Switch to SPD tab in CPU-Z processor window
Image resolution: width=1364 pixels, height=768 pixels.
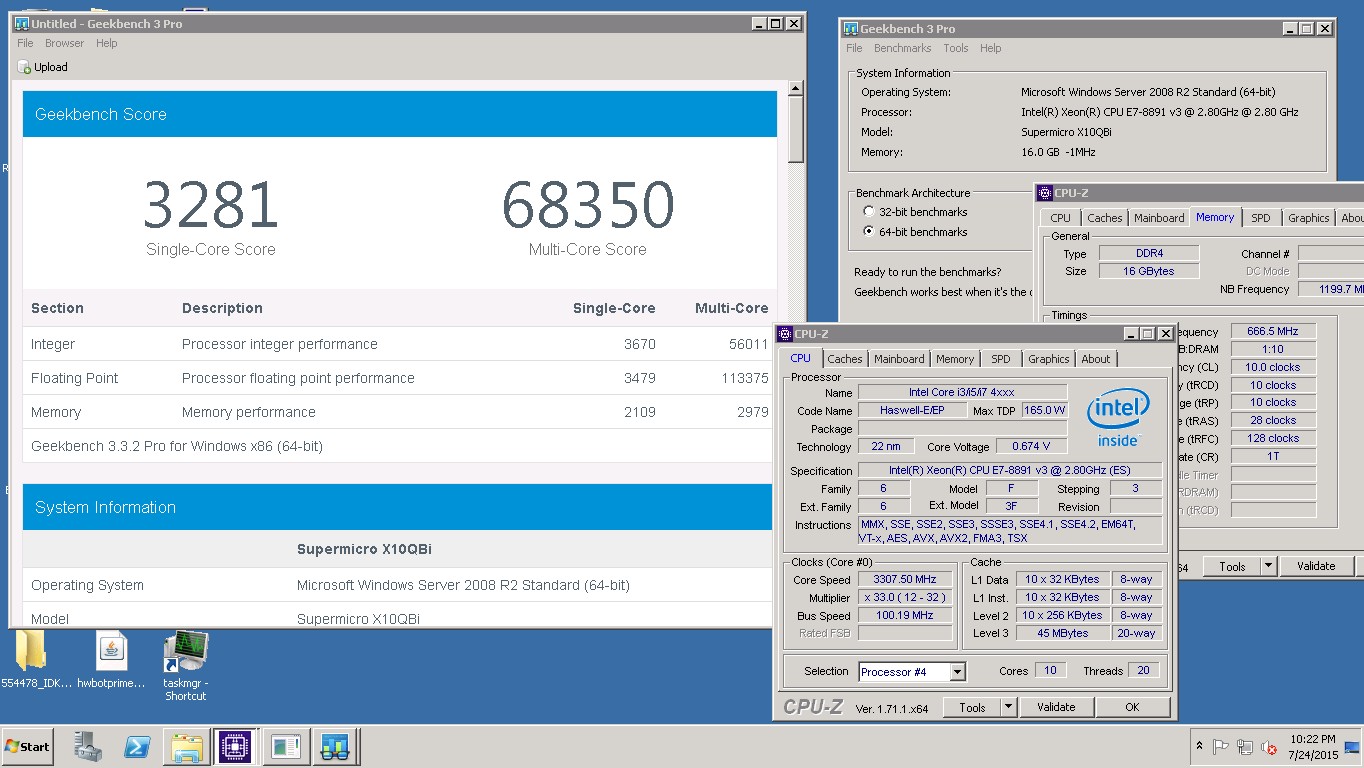point(1001,359)
